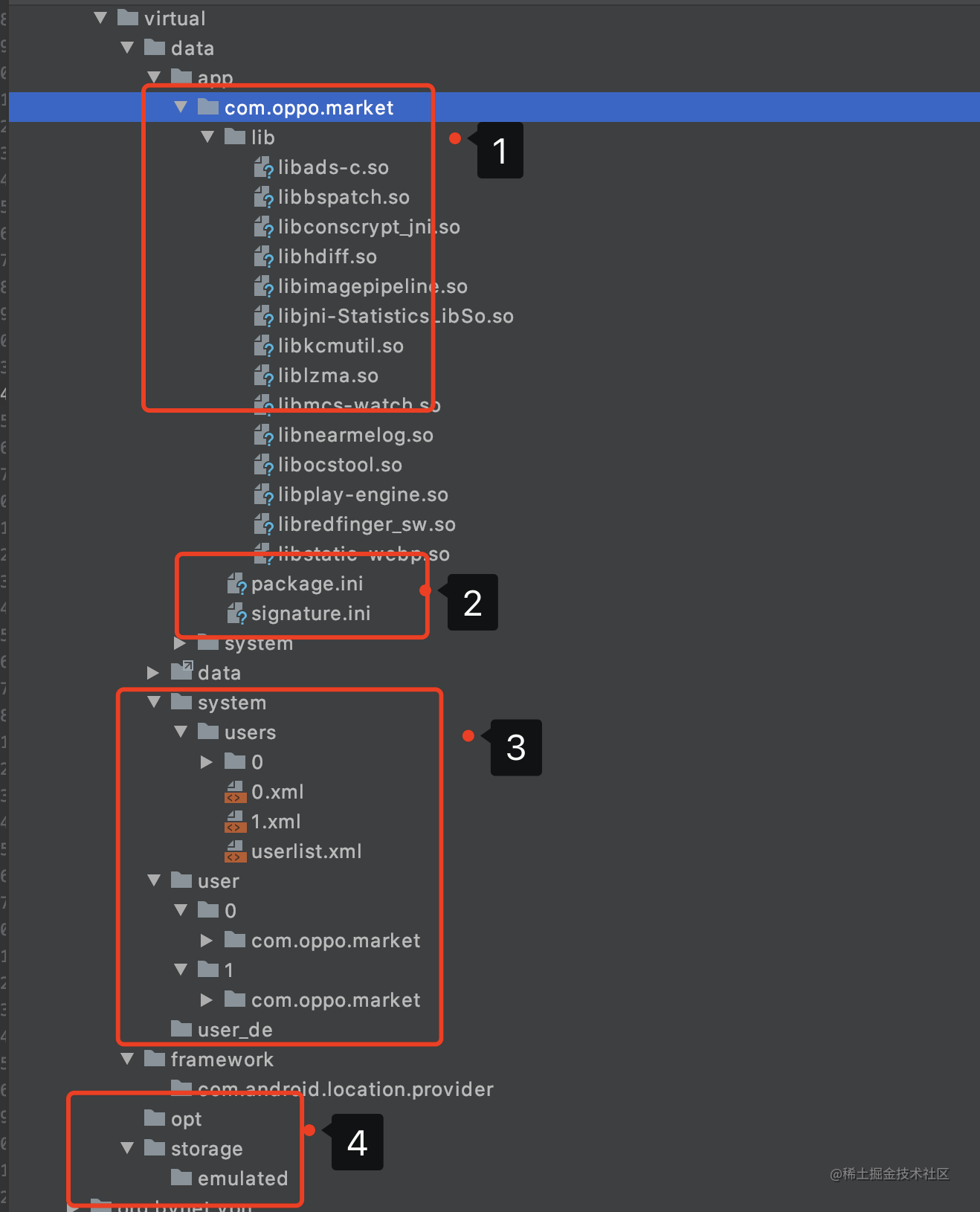Select the libredfinger_sw.so file name
The width and height of the screenshot is (980, 1212).
pos(367,524)
